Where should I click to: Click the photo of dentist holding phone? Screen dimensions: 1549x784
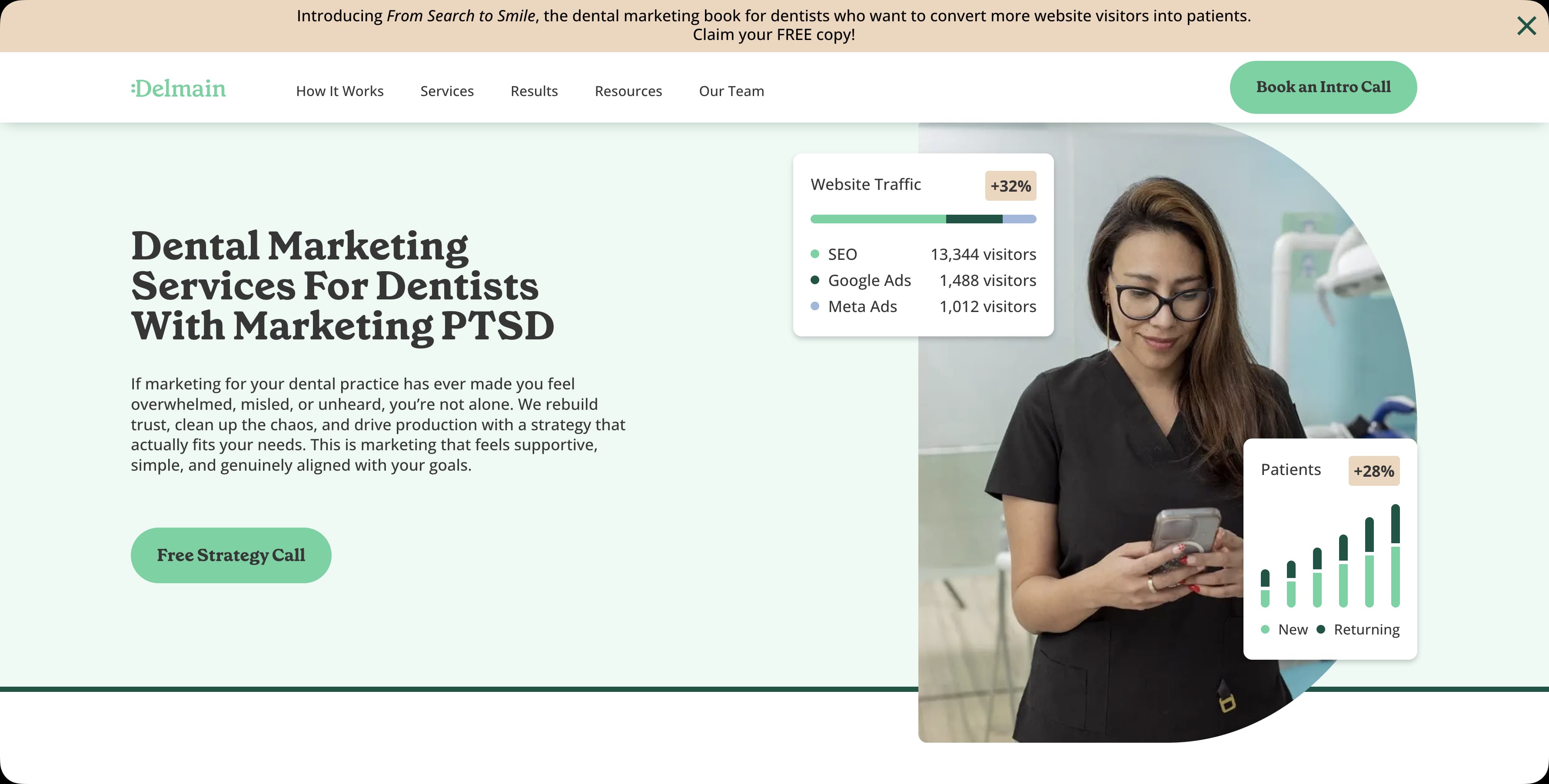click(x=1143, y=433)
